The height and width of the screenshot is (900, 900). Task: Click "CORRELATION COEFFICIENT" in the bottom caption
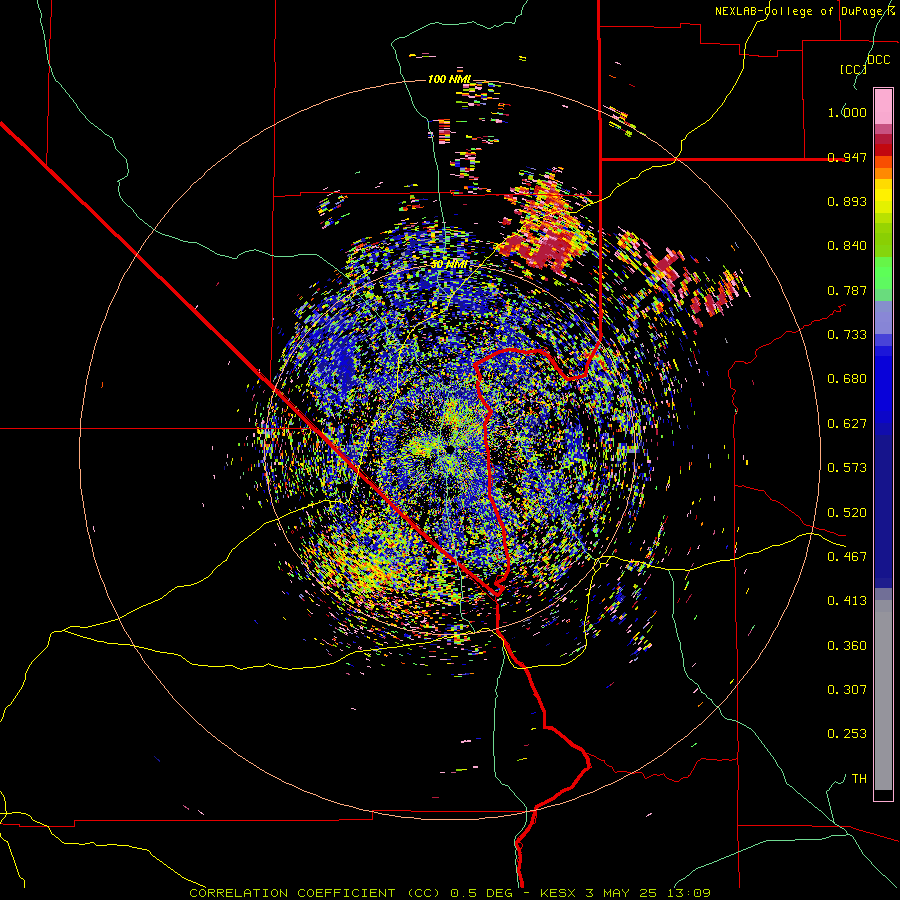[292, 893]
